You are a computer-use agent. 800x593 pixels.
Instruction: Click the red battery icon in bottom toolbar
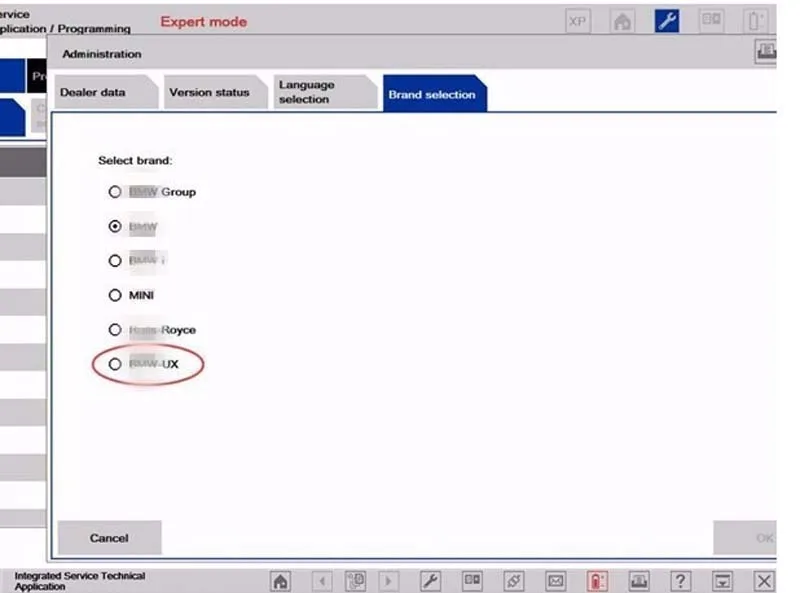(x=597, y=581)
